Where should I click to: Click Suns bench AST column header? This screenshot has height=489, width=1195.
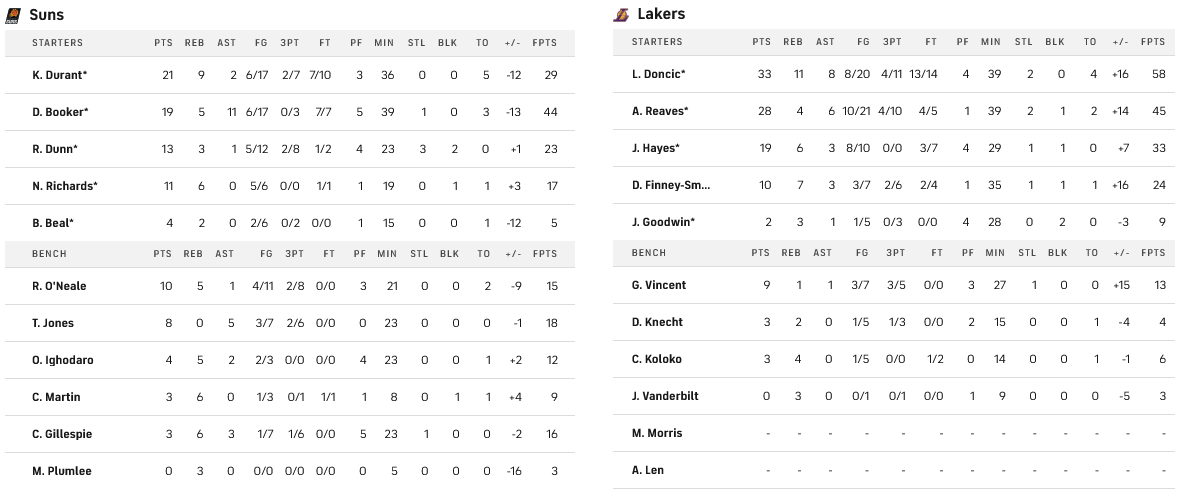(225, 254)
